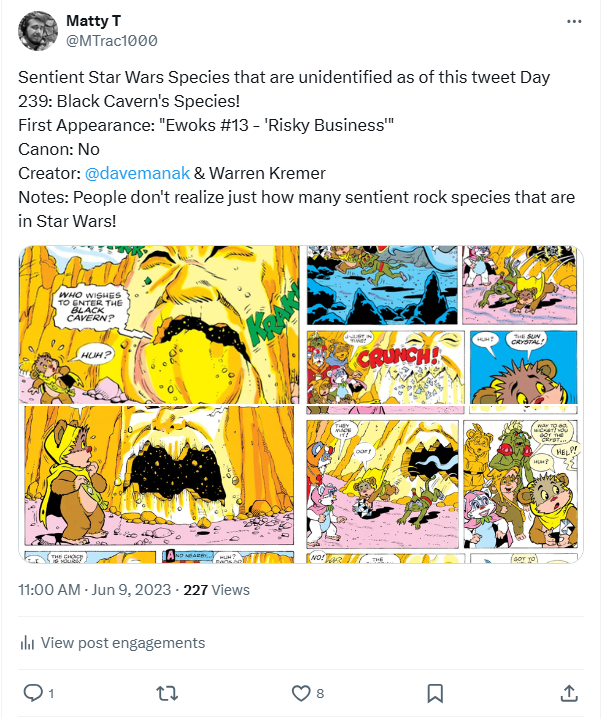603x719 pixels.
Task: Like the tweet with heart icon
Action: click(300, 692)
